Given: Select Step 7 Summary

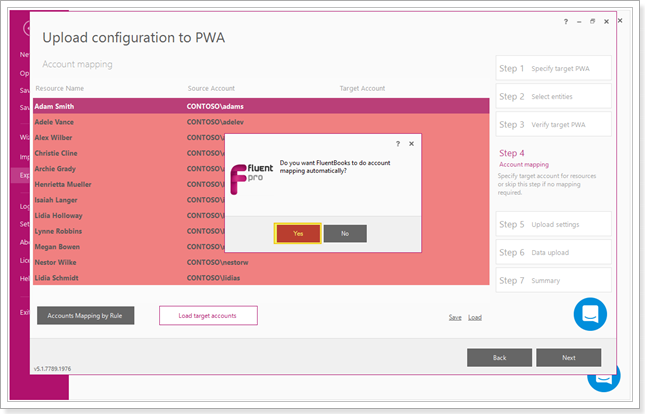Looking at the screenshot, I should 553,280.
